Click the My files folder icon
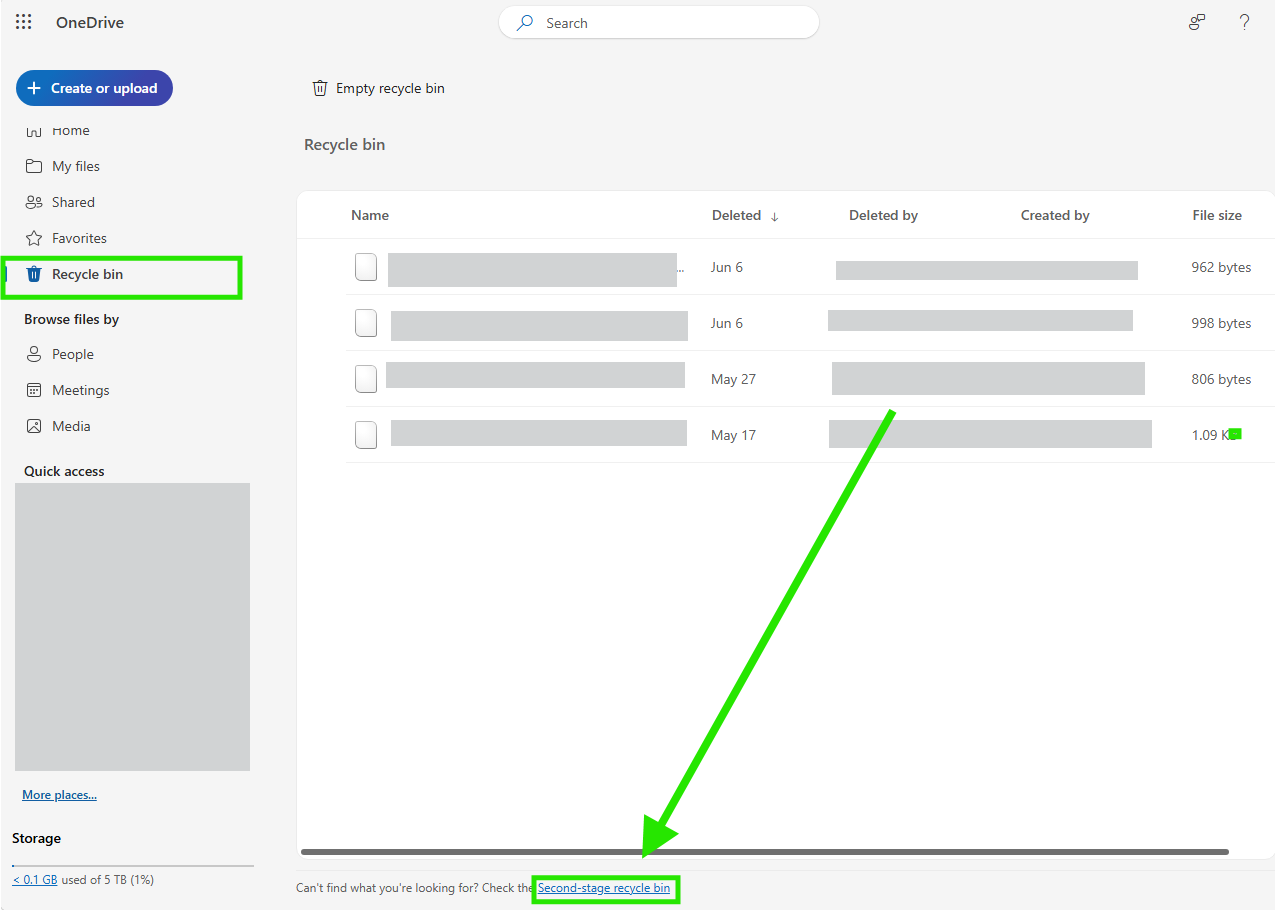This screenshot has height=910, width=1275. point(34,166)
